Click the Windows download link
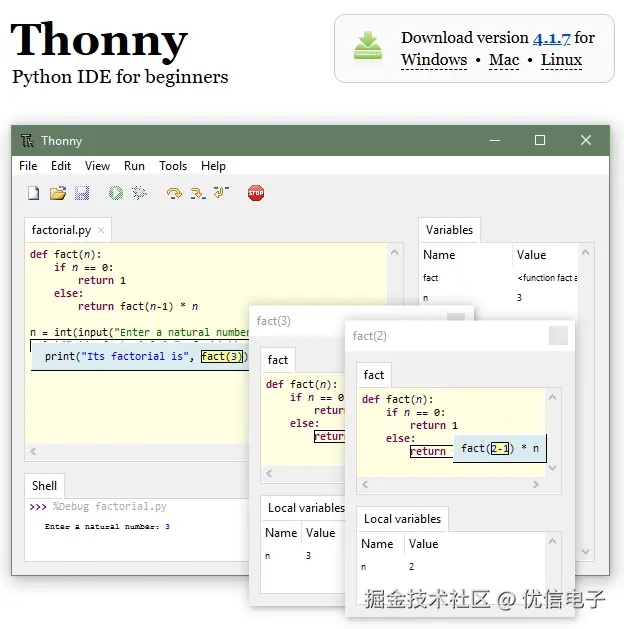This screenshot has height=629, width=624. click(434, 60)
